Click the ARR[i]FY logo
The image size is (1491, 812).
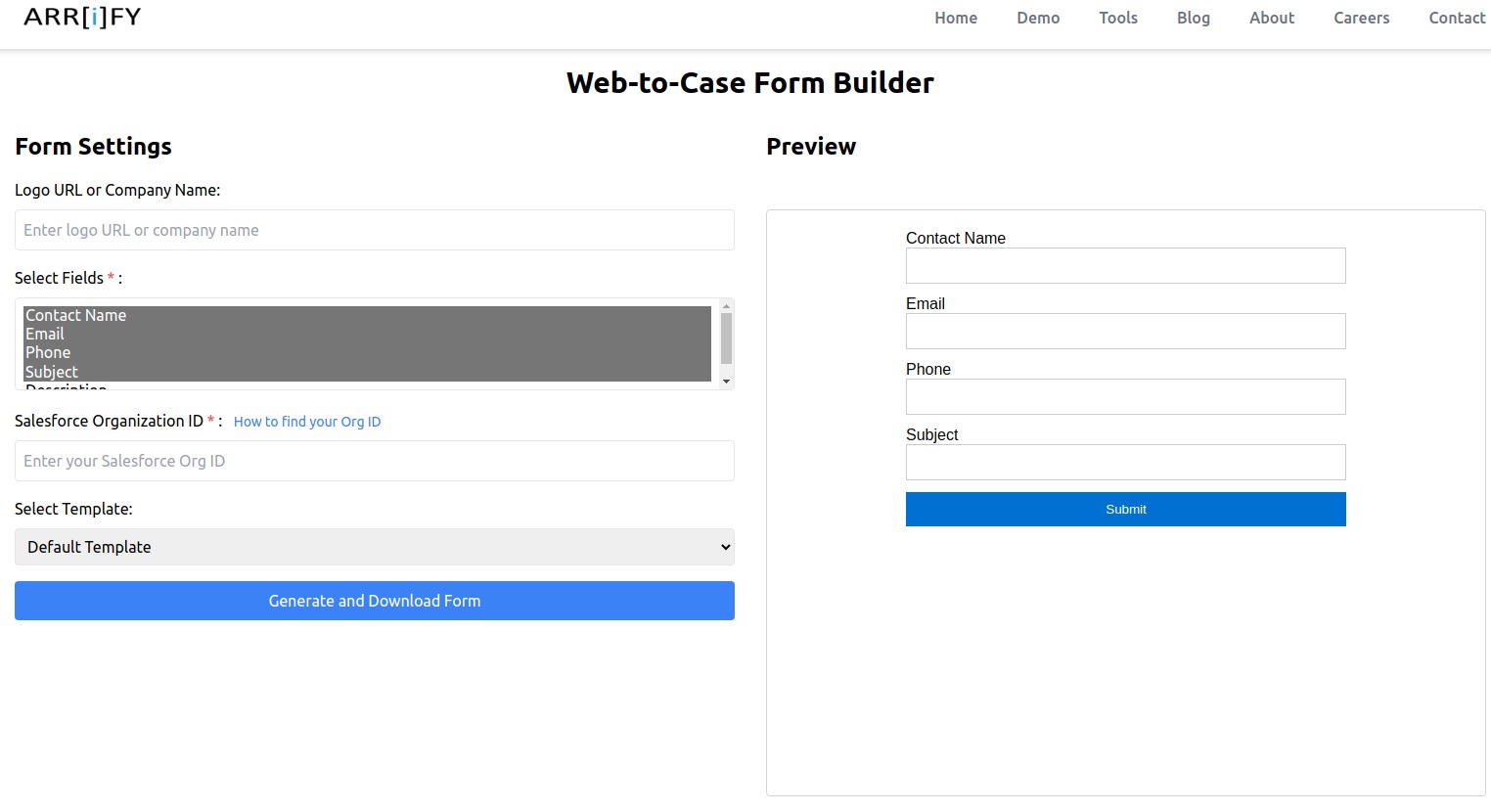click(82, 17)
